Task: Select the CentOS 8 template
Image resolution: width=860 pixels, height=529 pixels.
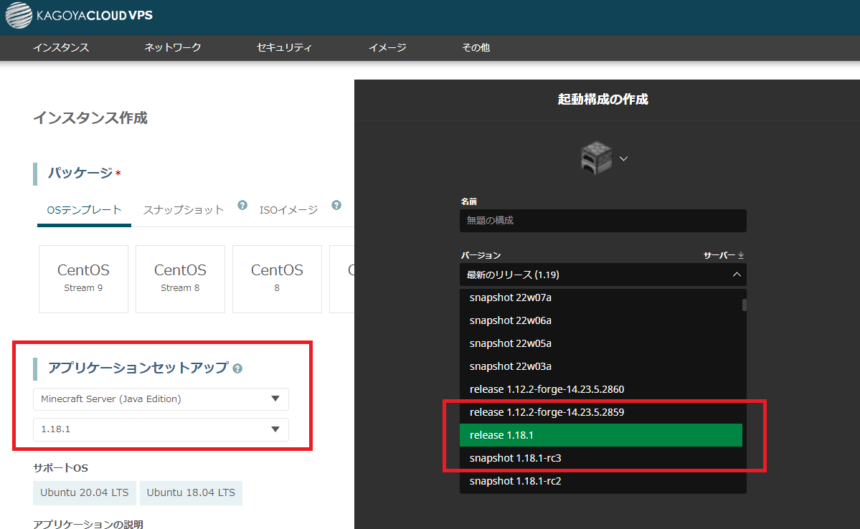Action: (x=277, y=279)
